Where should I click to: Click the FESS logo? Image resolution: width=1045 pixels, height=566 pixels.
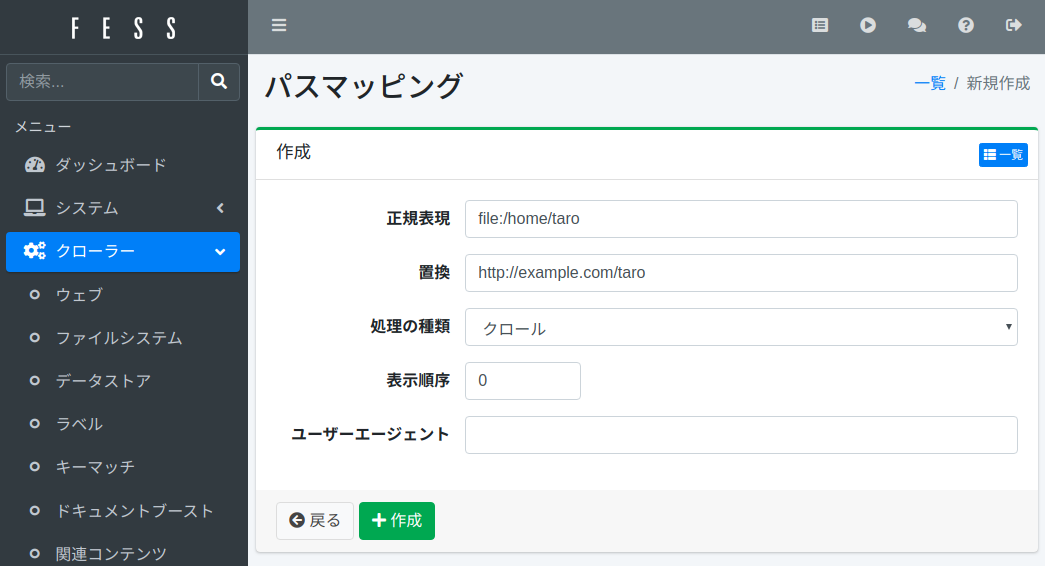click(124, 27)
